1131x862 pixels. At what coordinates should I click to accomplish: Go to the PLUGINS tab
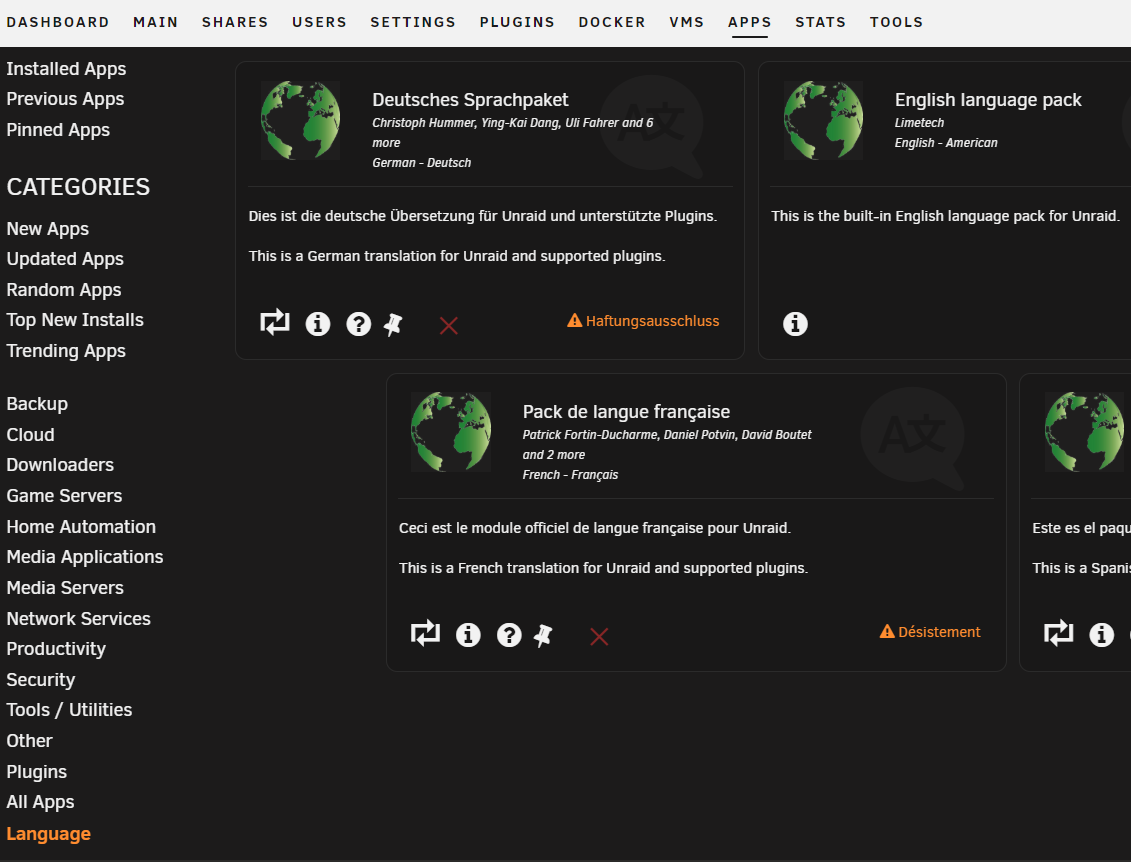(x=517, y=22)
